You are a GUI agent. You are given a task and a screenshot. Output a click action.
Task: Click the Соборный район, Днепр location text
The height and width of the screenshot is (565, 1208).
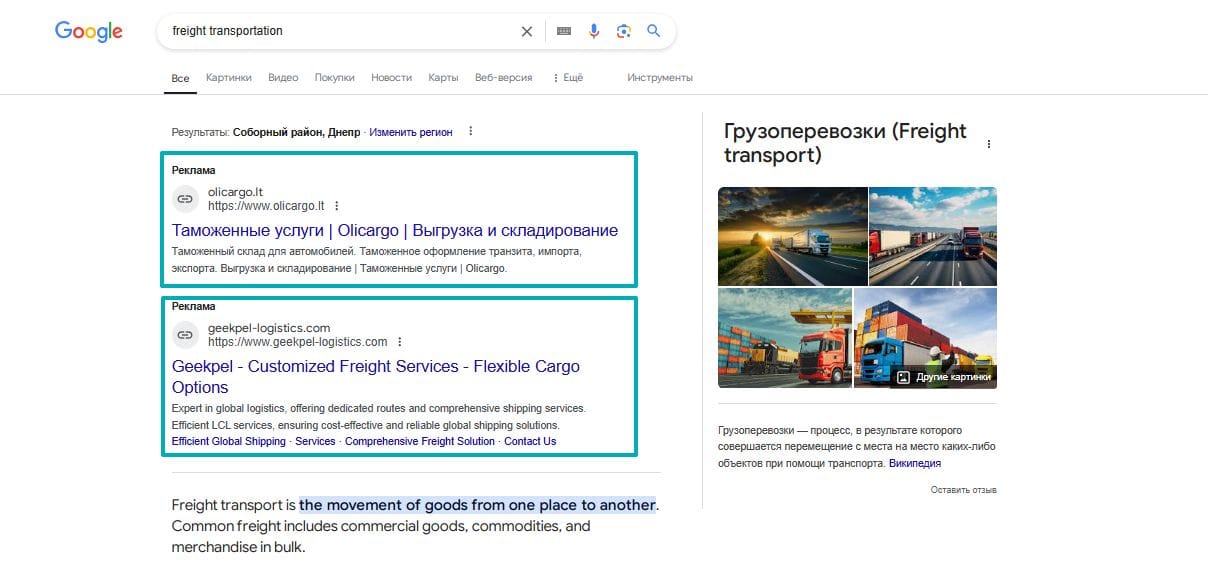coord(297,132)
